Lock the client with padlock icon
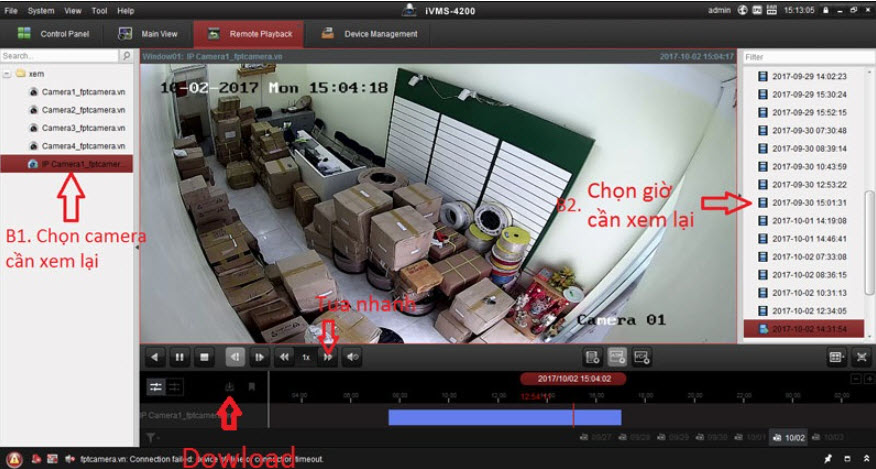The height and width of the screenshot is (469, 876). click(x=826, y=10)
